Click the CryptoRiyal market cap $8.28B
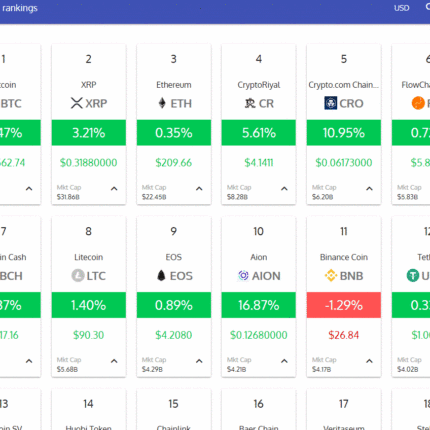The height and width of the screenshot is (430, 430). (x=237, y=197)
